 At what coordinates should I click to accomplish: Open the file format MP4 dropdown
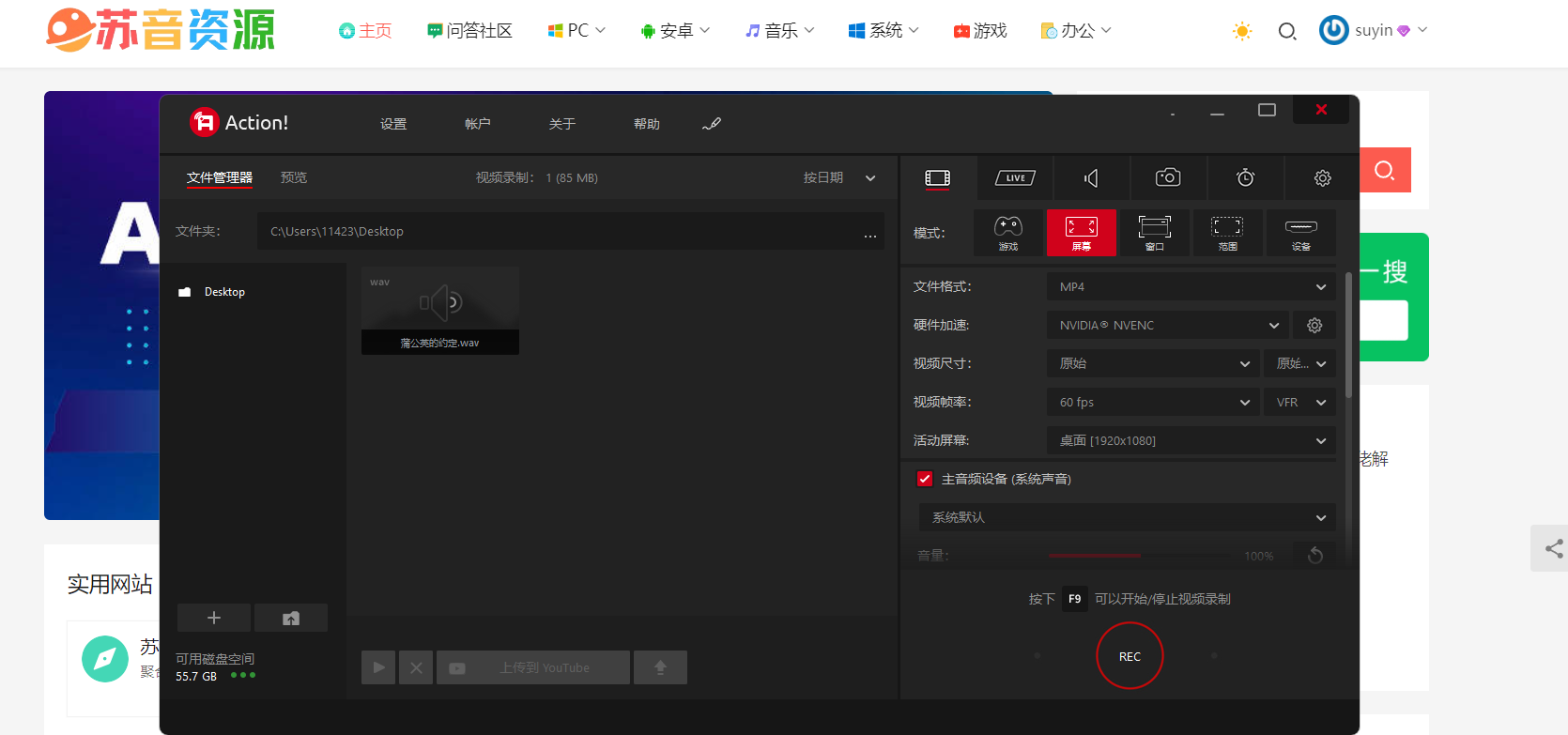click(x=1191, y=286)
